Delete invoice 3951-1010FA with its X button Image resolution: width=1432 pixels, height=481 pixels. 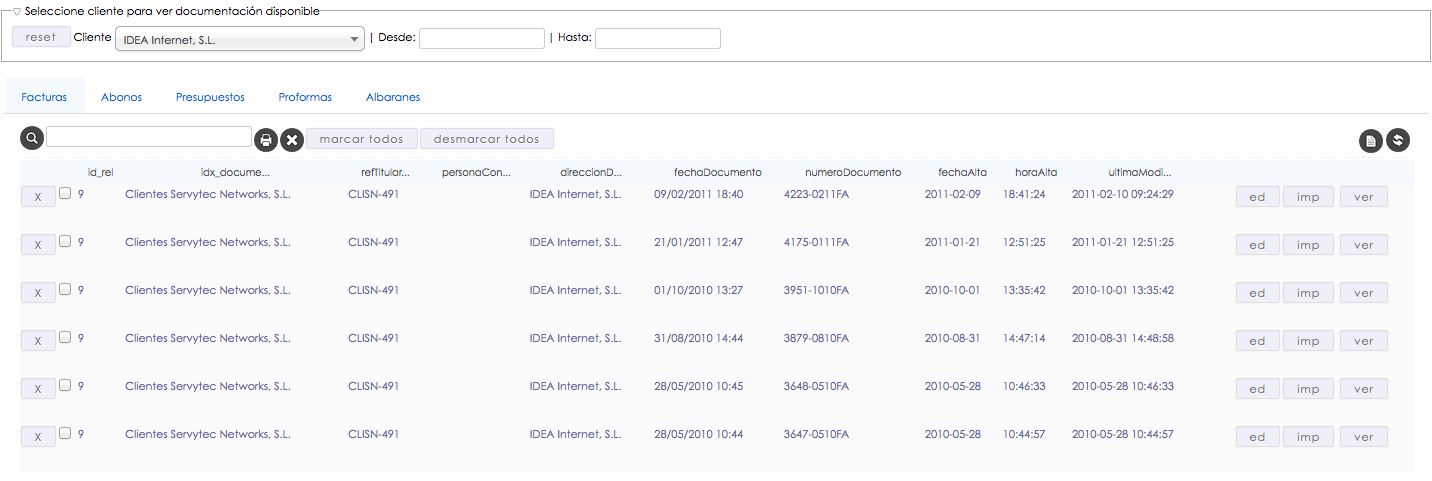38,293
